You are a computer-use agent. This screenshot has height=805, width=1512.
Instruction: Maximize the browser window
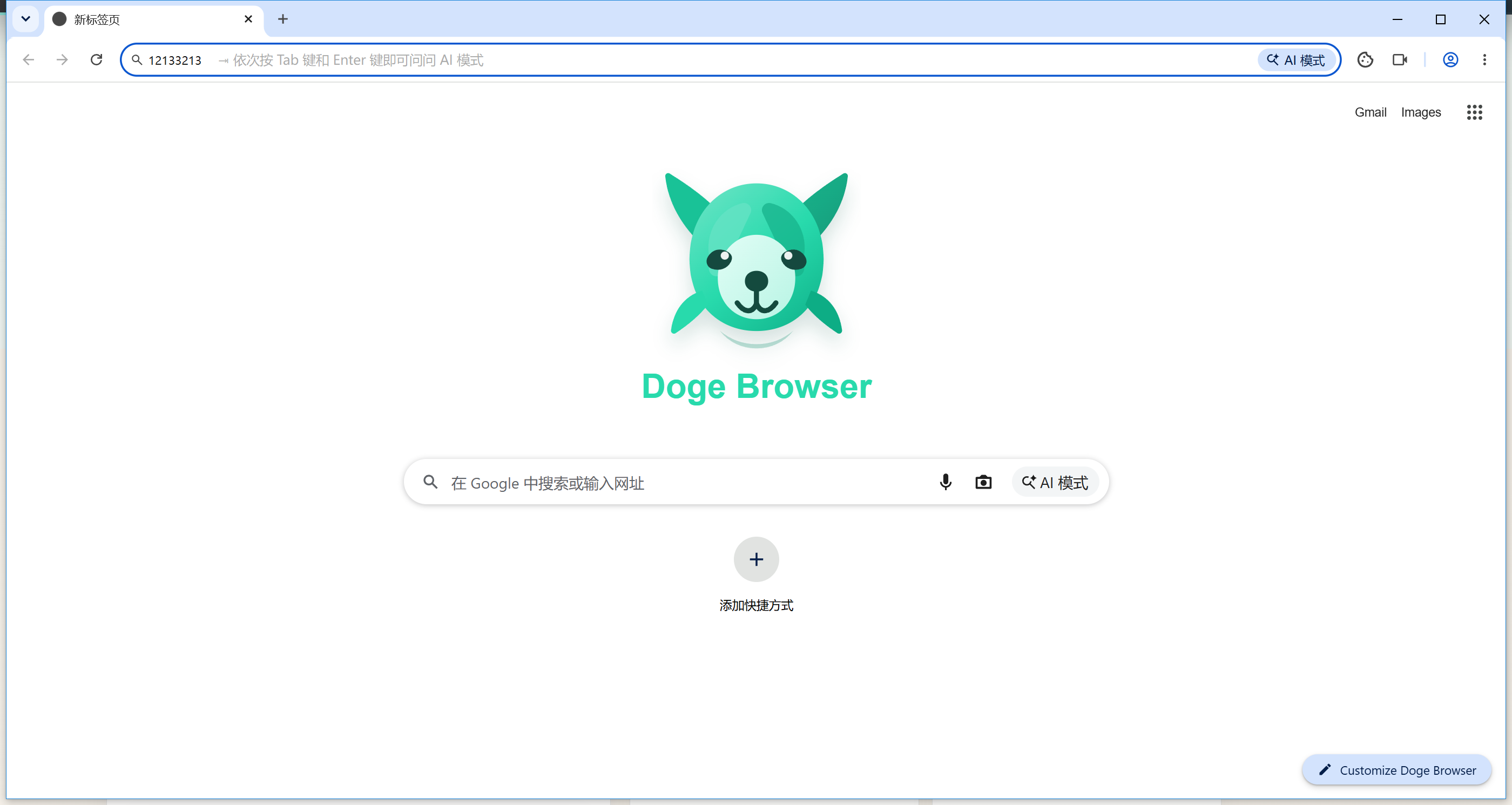point(1440,19)
